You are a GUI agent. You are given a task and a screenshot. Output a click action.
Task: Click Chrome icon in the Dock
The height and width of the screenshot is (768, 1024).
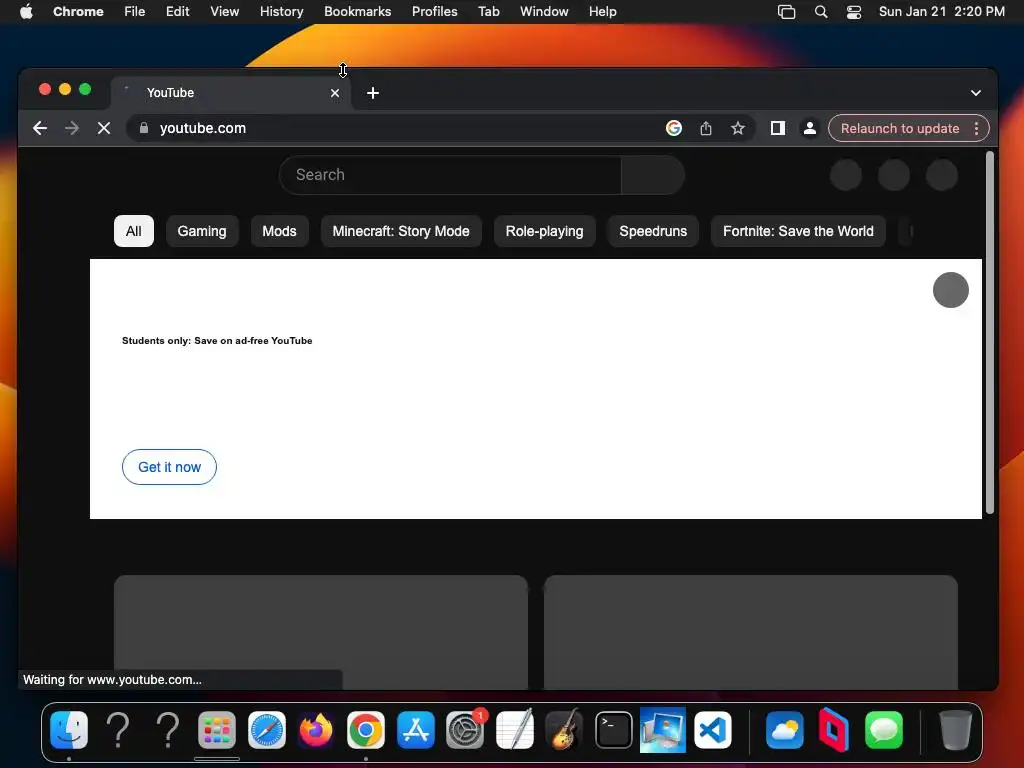pyautogui.click(x=366, y=729)
